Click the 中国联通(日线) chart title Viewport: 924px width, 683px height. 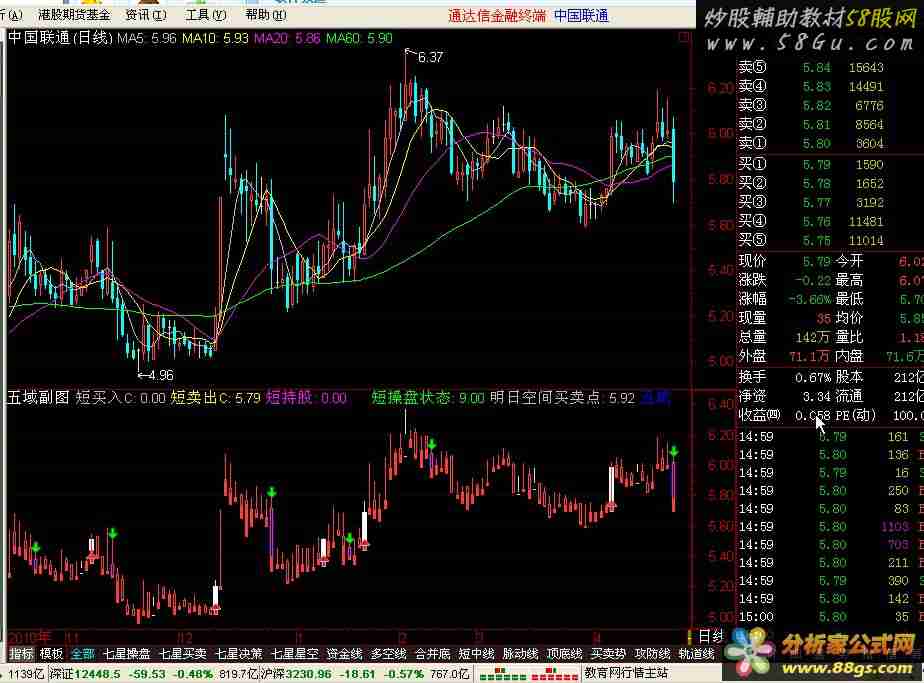[x=60, y=38]
